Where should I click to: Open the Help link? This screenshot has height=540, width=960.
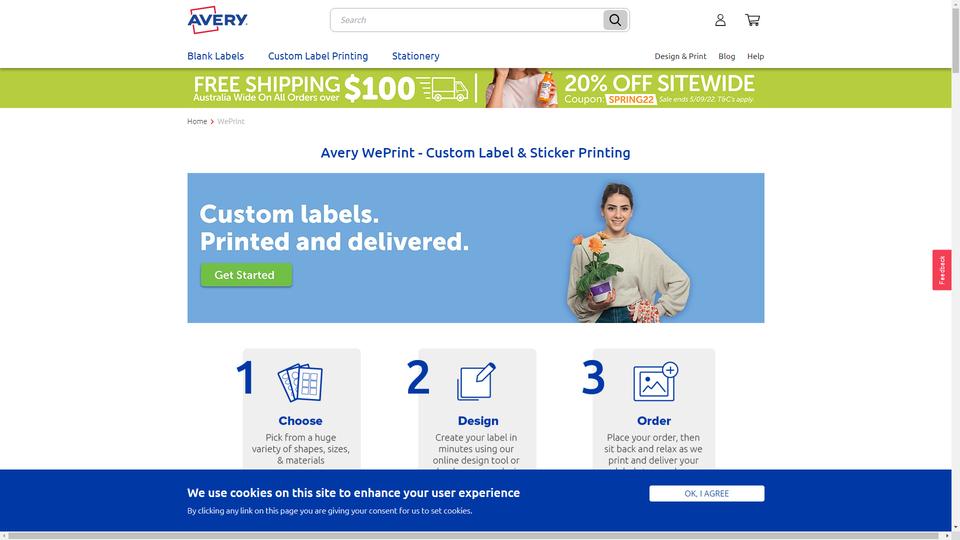(x=756, y=56)
